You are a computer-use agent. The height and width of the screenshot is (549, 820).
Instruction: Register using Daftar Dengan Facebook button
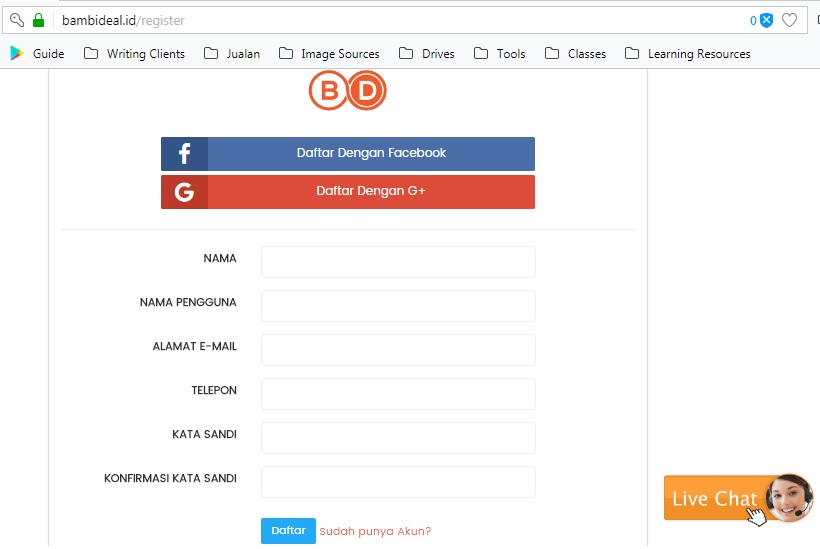click(347, 154)
